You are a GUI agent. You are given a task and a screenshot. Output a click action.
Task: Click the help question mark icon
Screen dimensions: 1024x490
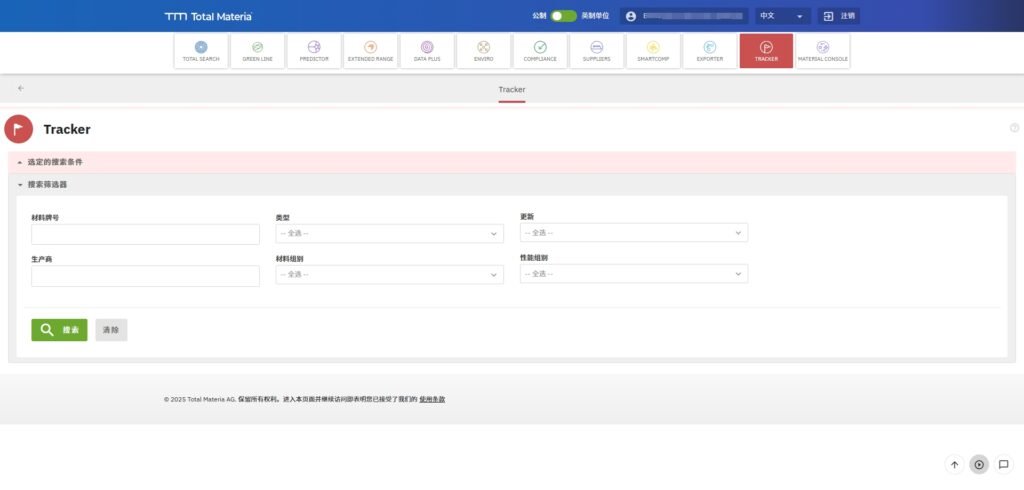click(x=1014, y=128)
